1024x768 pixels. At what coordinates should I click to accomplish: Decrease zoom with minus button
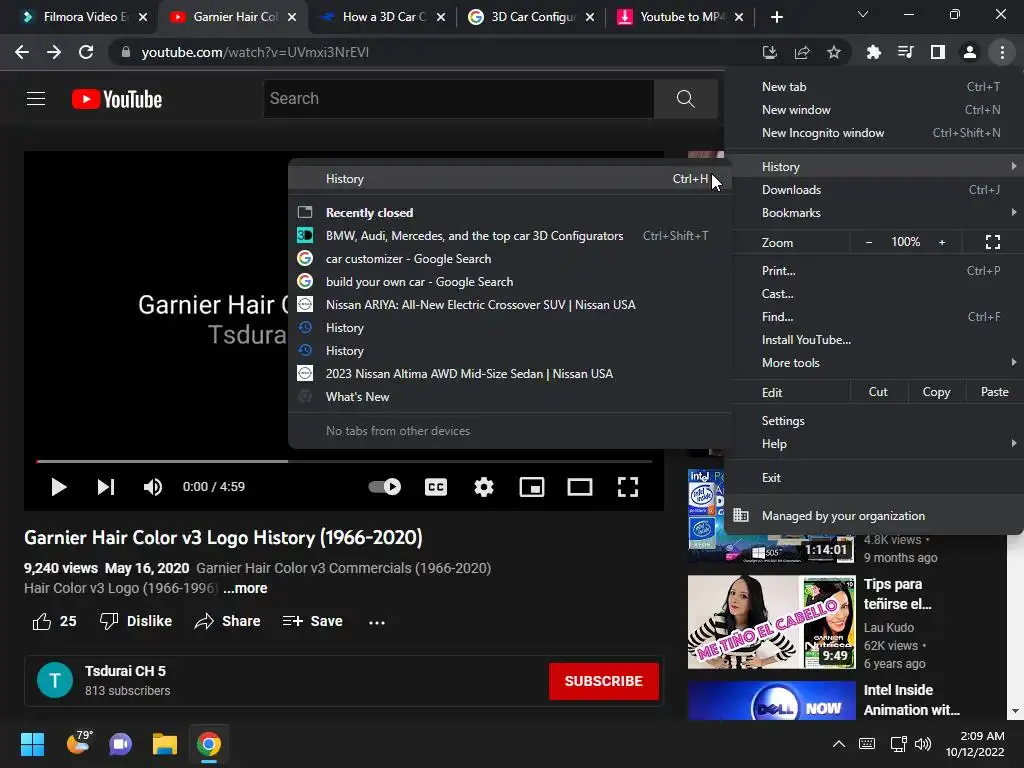pyautogui.click(x=869, y=242)
